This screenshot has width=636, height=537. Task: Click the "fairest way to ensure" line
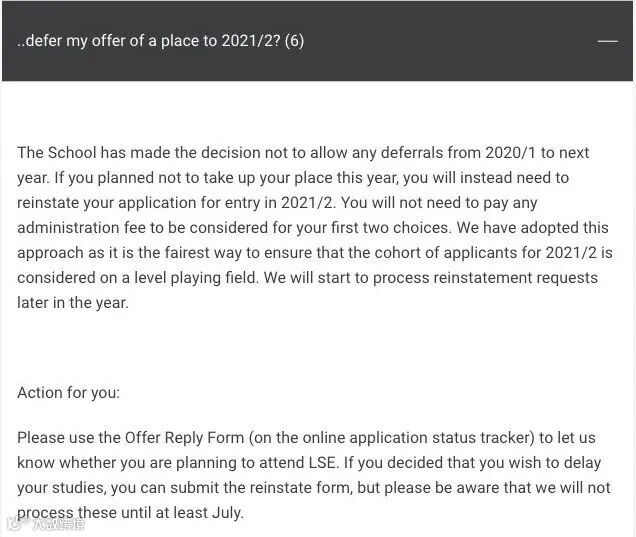tap(315, 253)
